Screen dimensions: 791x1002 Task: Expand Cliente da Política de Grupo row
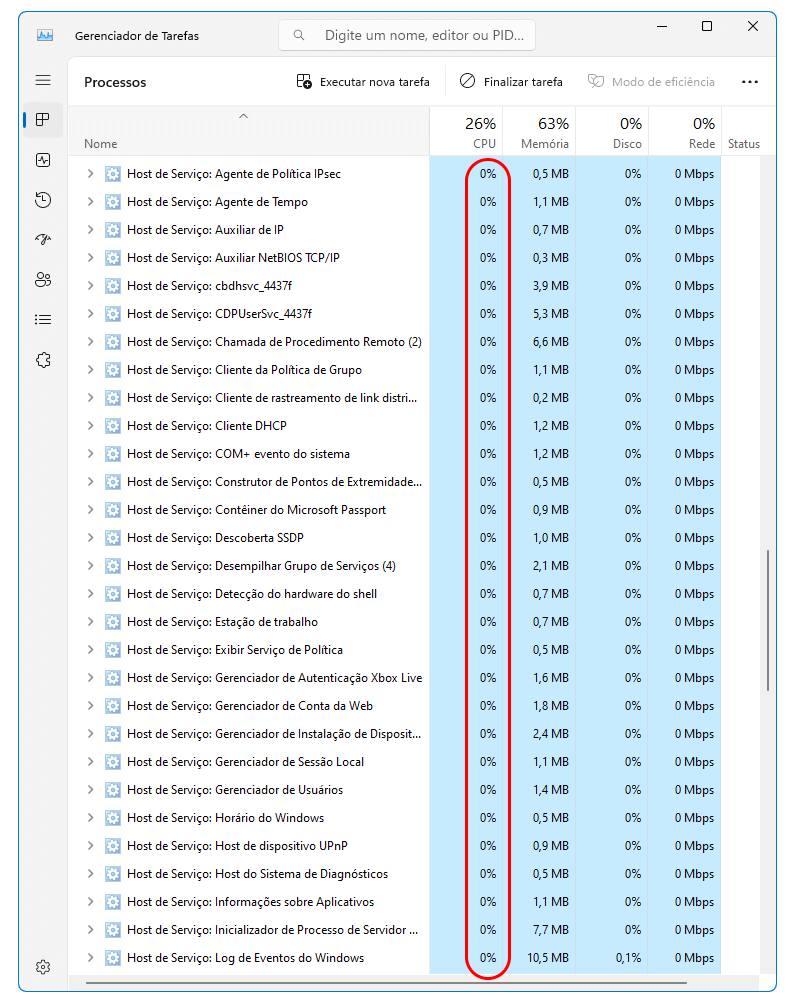click(90, 370)
